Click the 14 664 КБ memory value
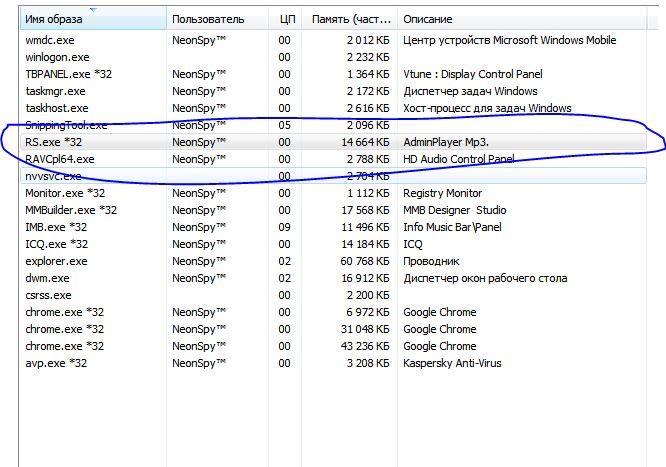The image size is (666, 467). click(365, 142)
